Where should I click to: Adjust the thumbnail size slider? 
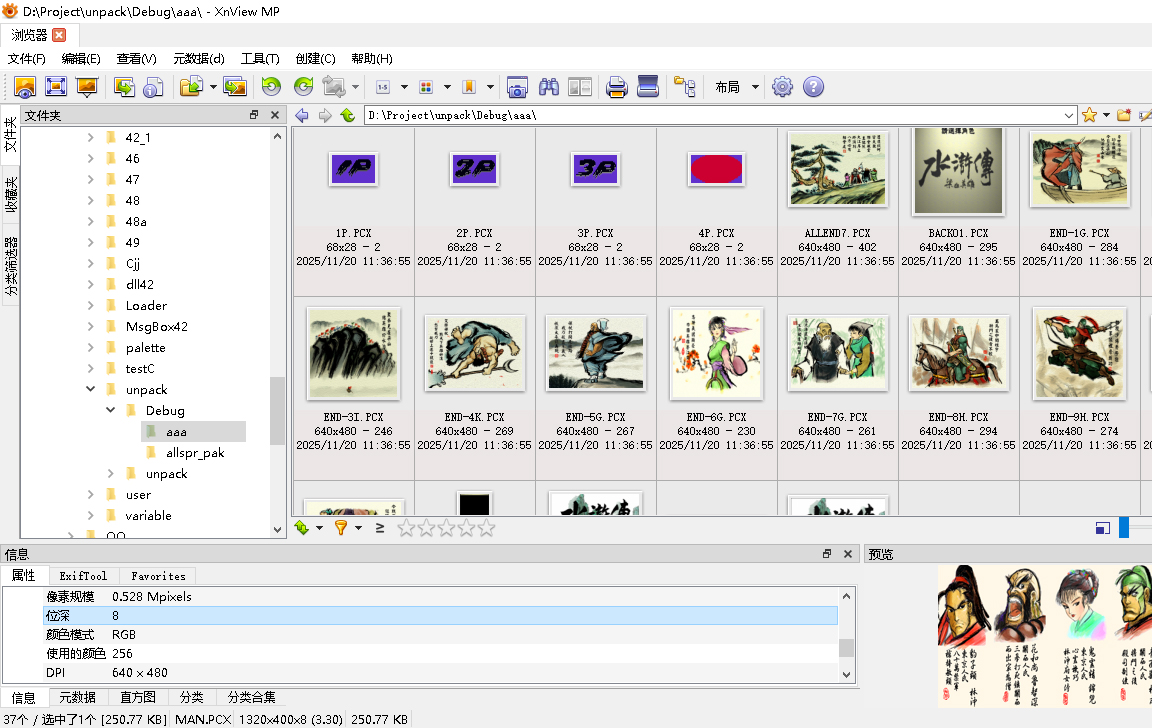coord(1124,527)
